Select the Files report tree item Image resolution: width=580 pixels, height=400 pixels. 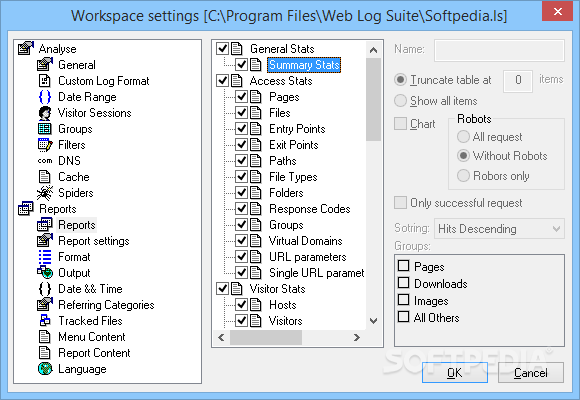280,113
